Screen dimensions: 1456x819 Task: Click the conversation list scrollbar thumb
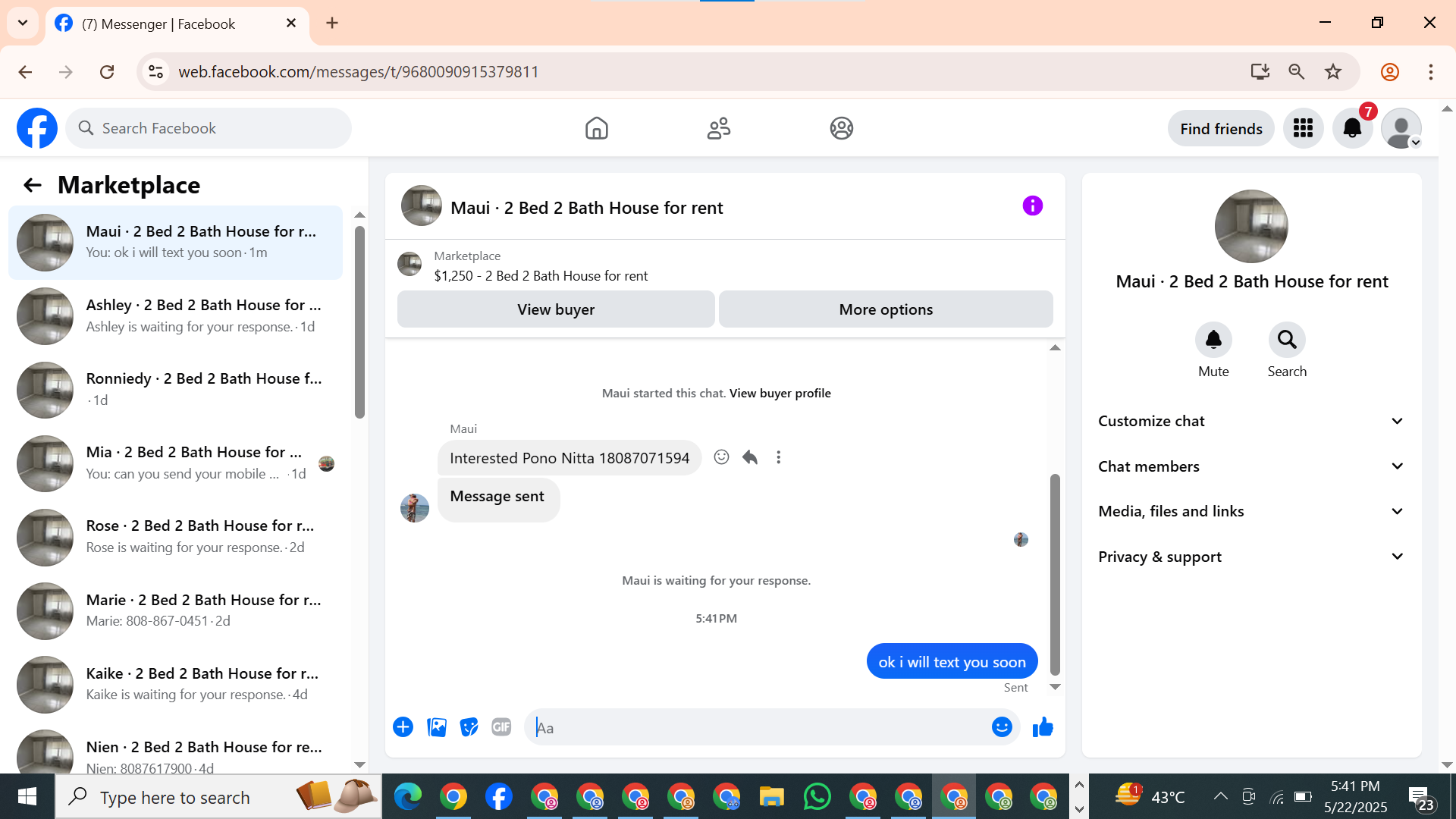click(359, 322)
